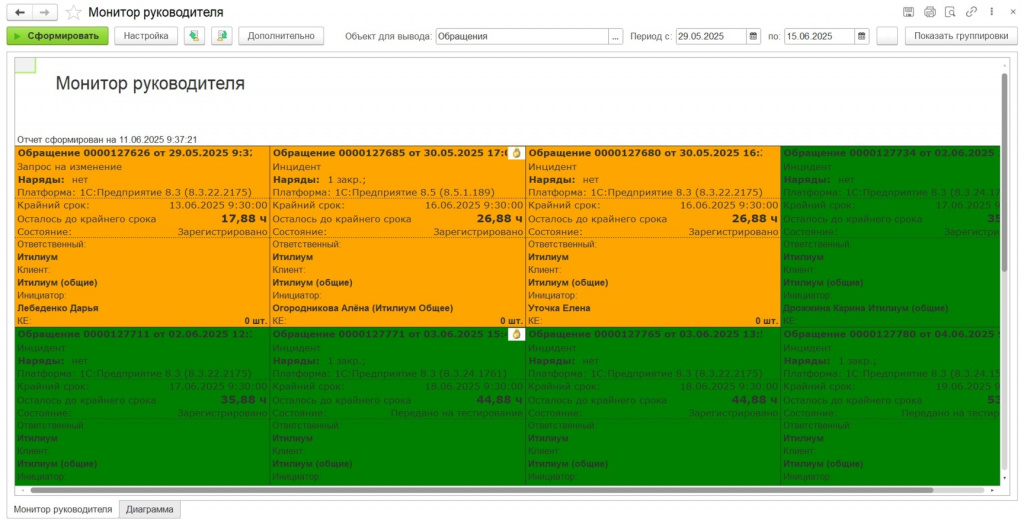This screenshot has height=523, width=1024.
Task: Generate the report with Сформировать
Action: click(x=57, y=36)
